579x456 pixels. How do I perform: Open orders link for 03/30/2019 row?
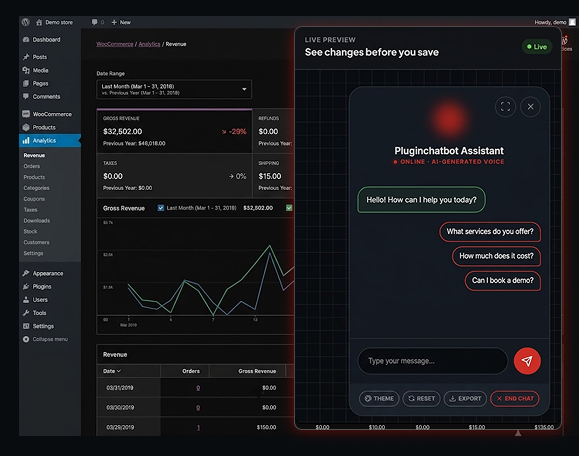click(198, 408)
